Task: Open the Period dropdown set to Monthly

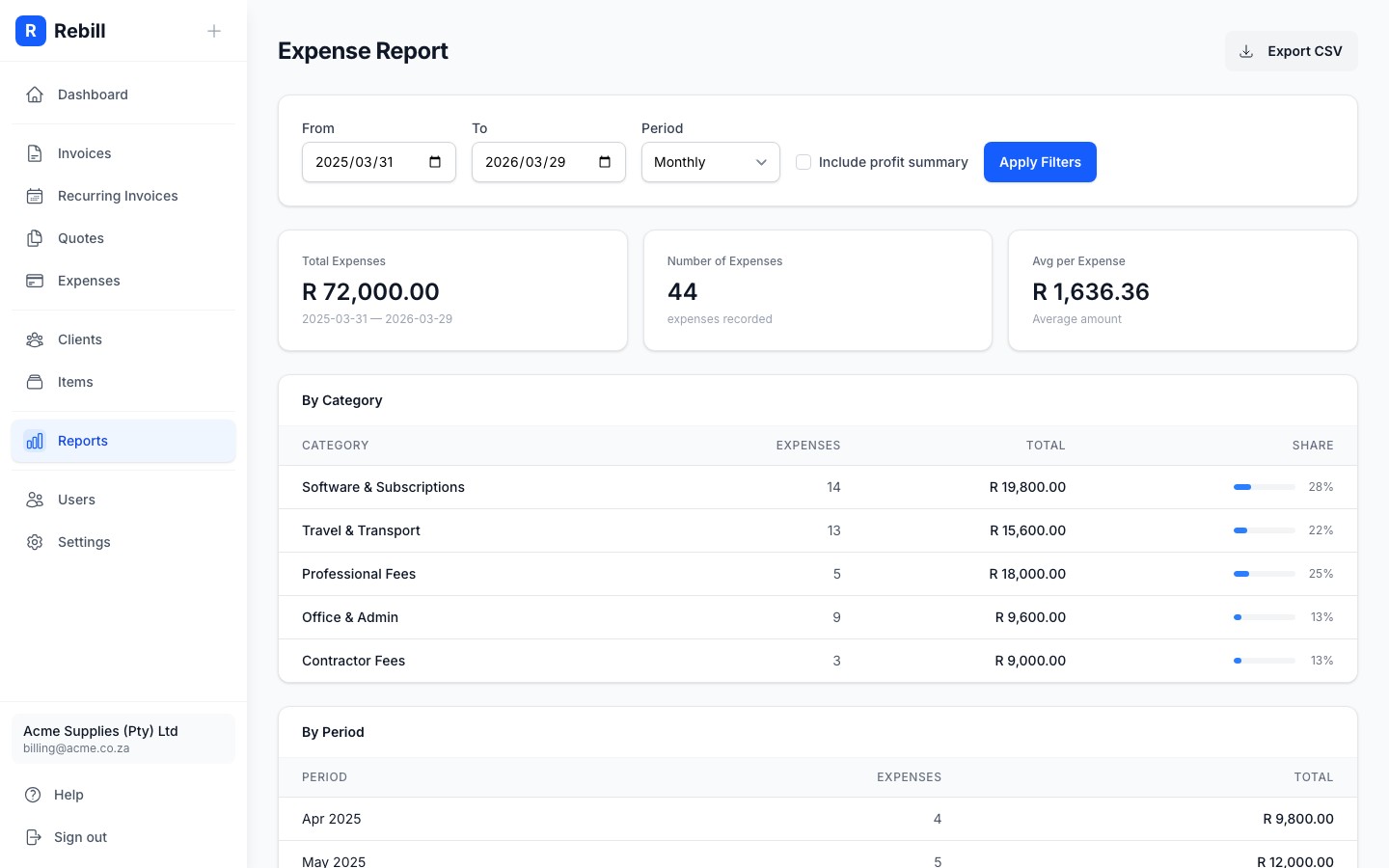Action: (x=710, y=162)
